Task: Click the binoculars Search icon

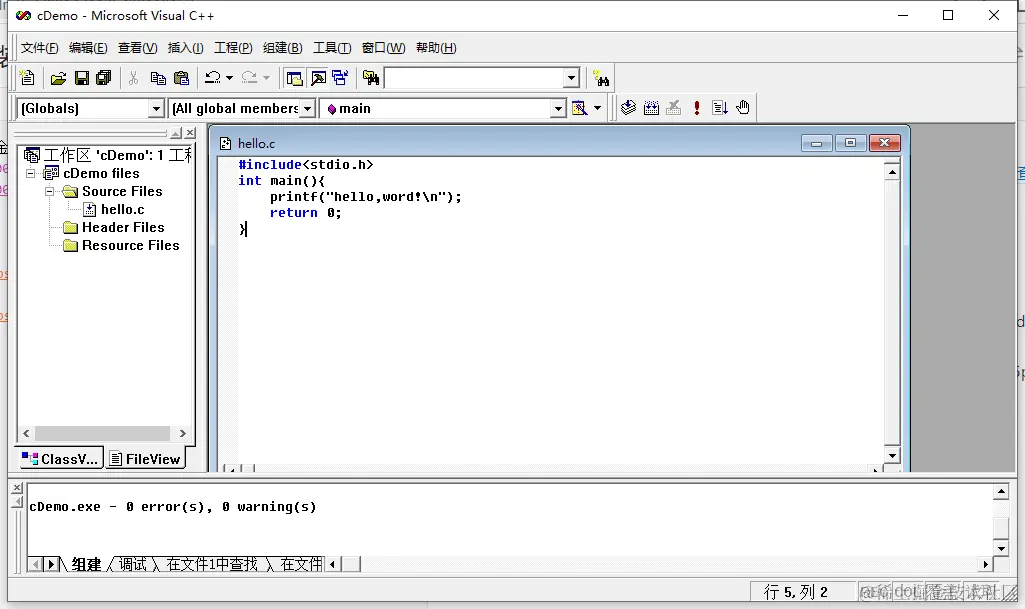Action: pyautogui.click(x=601, y=79)
